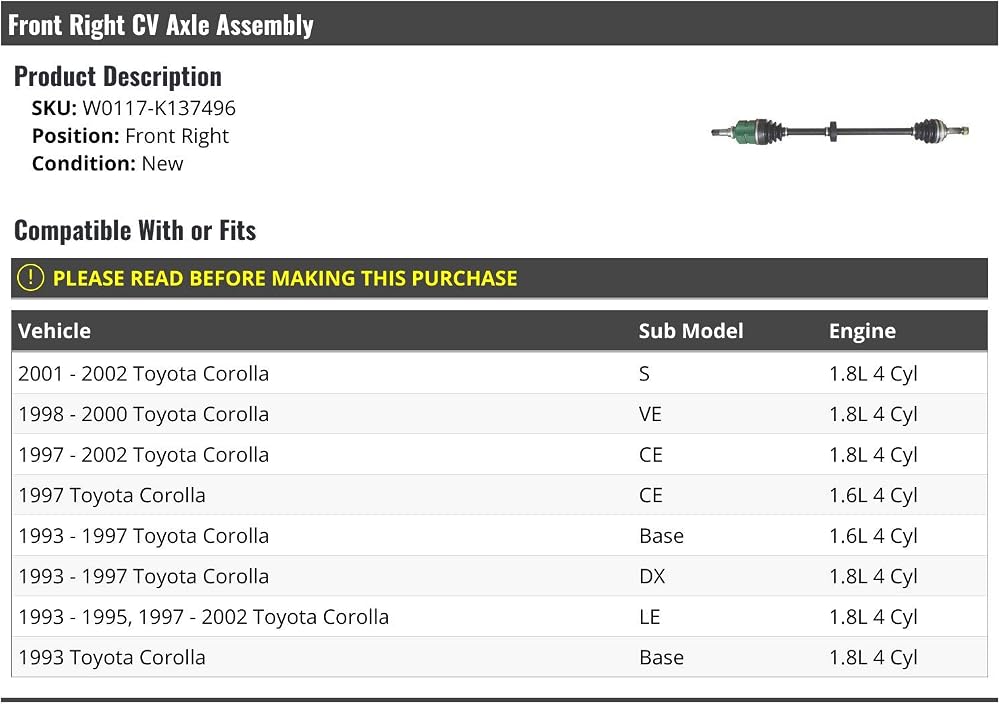
Task: Click the 1993 Toyota Corolla Base row
Action: (499, 657)
